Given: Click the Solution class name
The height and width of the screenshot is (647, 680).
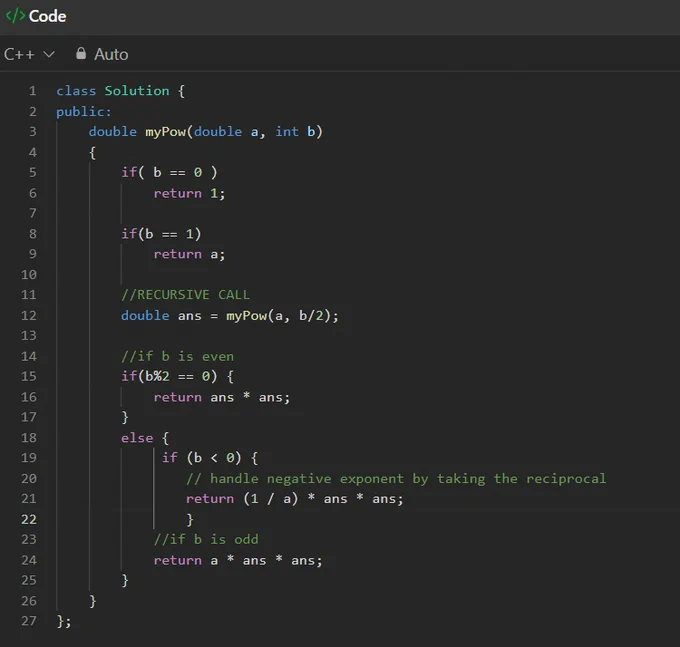Looking at the screenshot, I should [137, 91].
